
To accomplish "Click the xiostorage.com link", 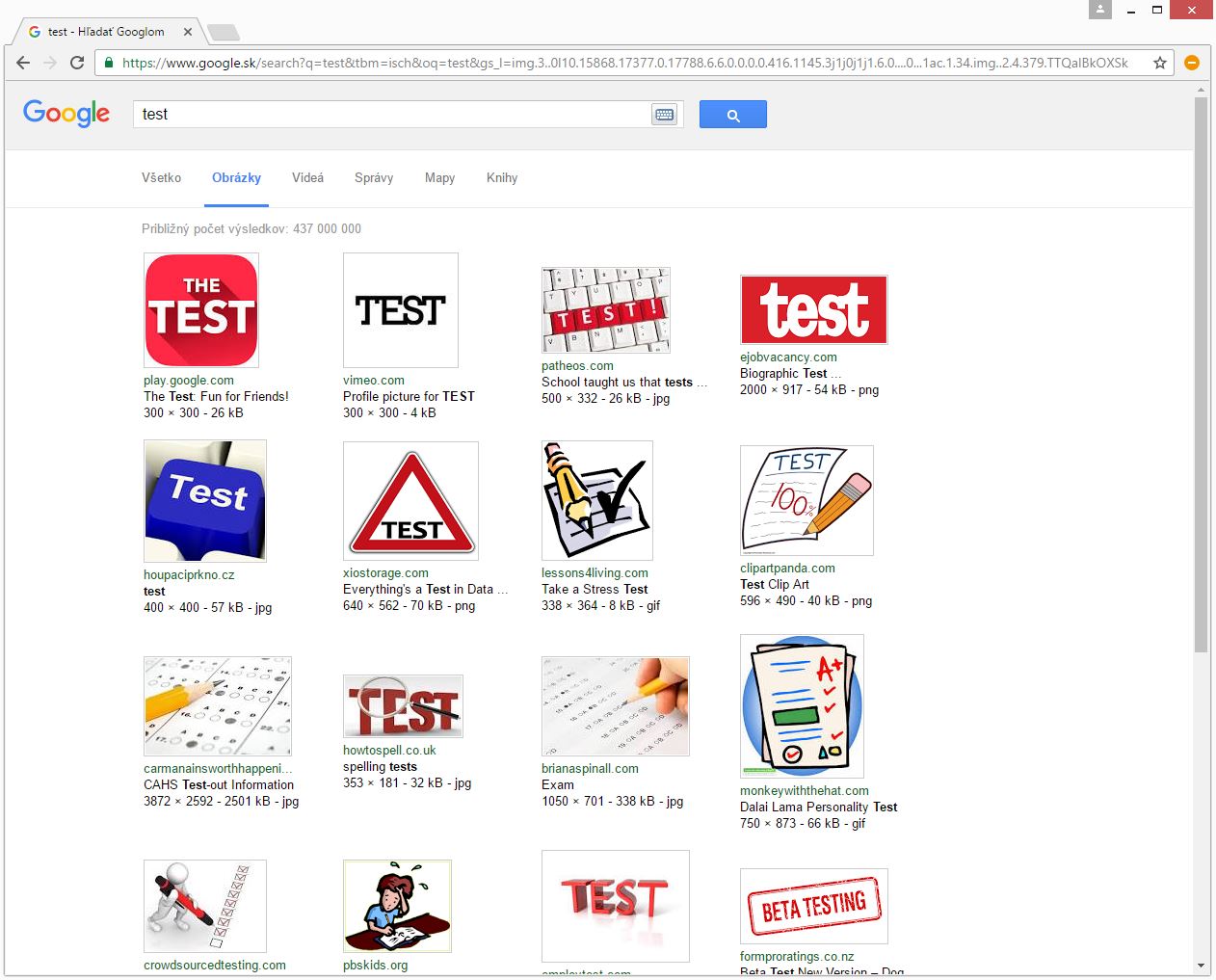I will tap(385, 573).
